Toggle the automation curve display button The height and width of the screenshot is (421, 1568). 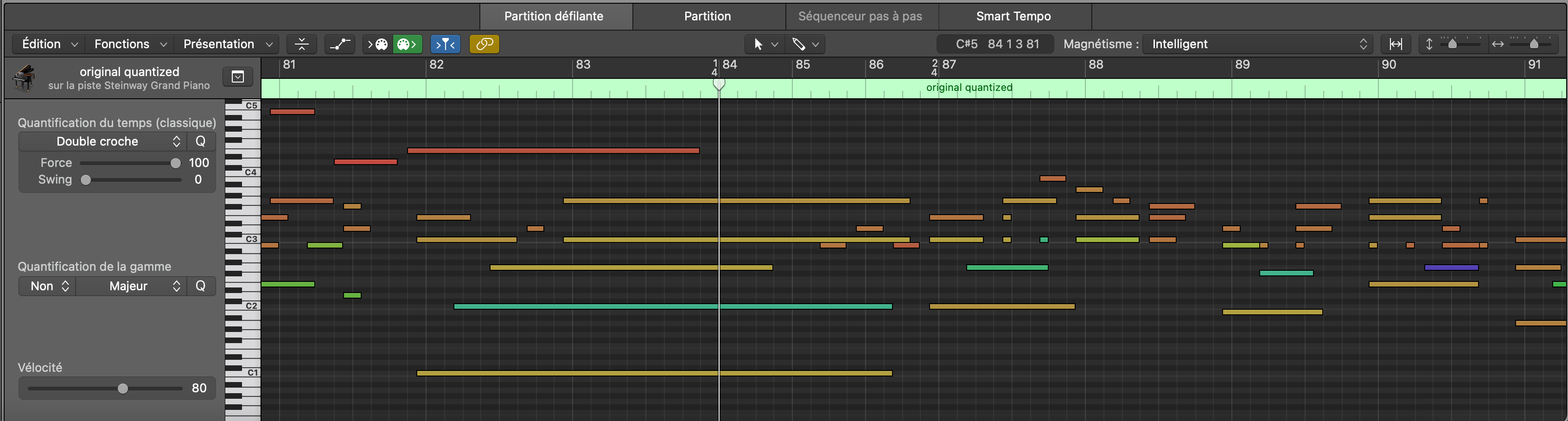[x=340, y=44]
